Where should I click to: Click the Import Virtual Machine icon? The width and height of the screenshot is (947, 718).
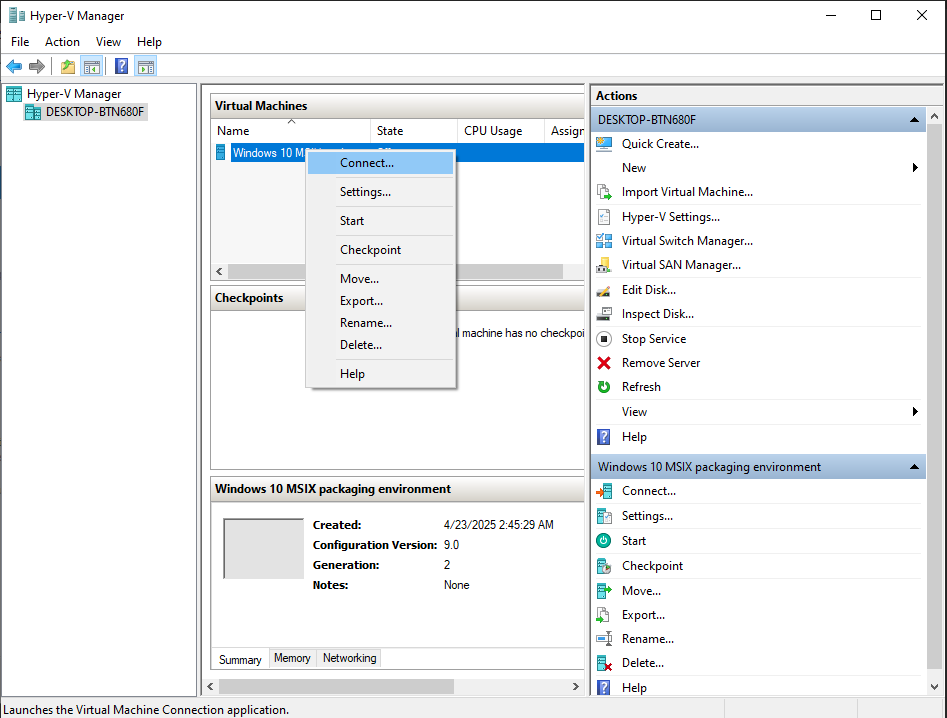coord(604,192)
